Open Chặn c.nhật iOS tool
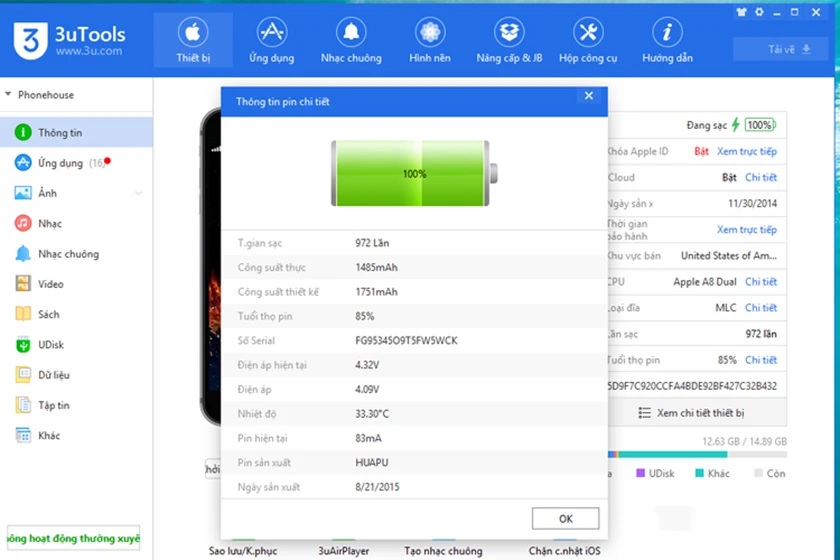The height and width of the screenshot is (560, 840). coord(564,550)
